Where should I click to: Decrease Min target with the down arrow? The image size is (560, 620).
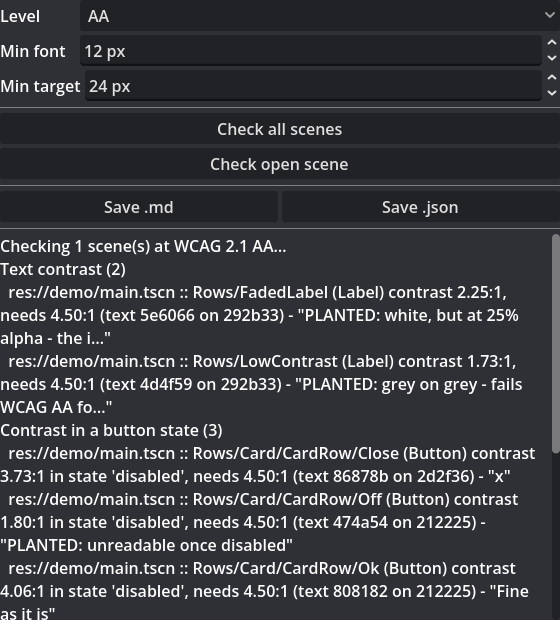(551, 93)
